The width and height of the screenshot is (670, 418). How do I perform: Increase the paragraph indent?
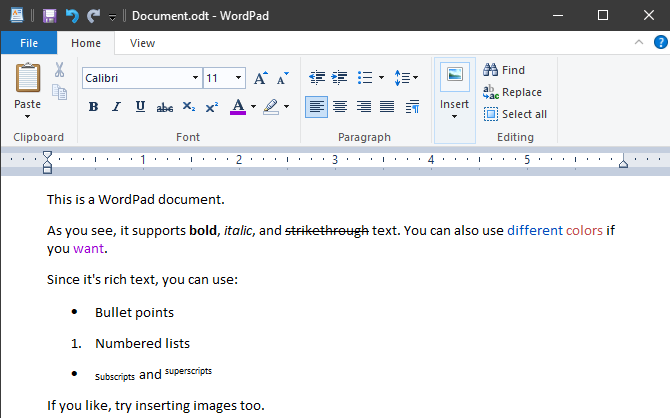[340, 77]
